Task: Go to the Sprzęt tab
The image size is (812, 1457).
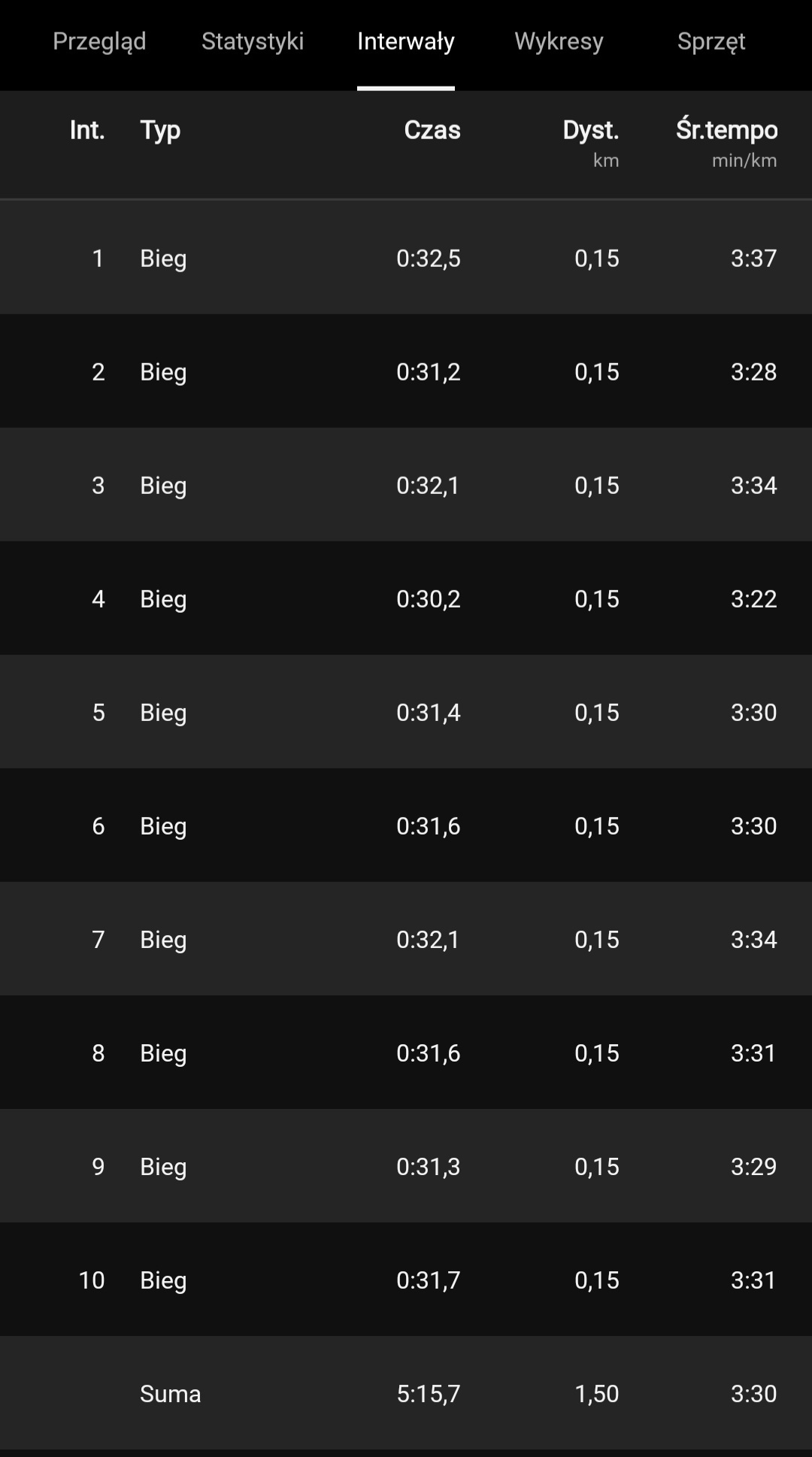Action: click(711, 41)
